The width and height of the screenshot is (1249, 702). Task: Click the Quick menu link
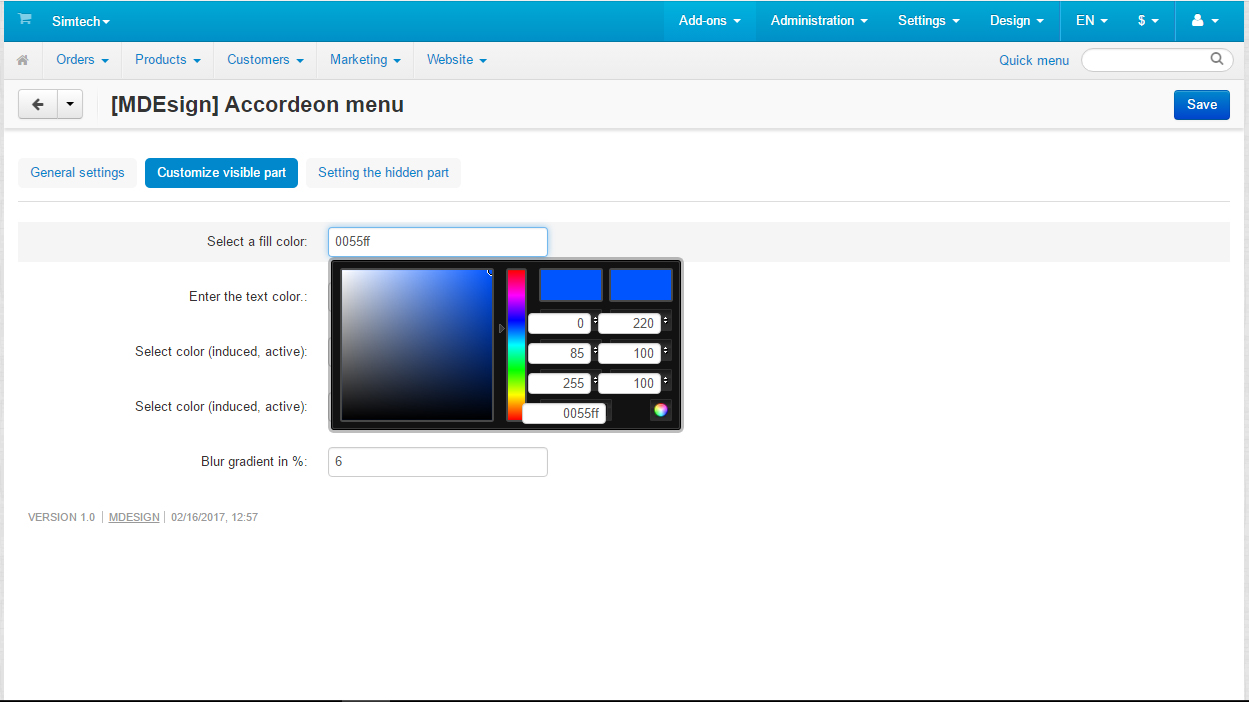point(1034,60)
